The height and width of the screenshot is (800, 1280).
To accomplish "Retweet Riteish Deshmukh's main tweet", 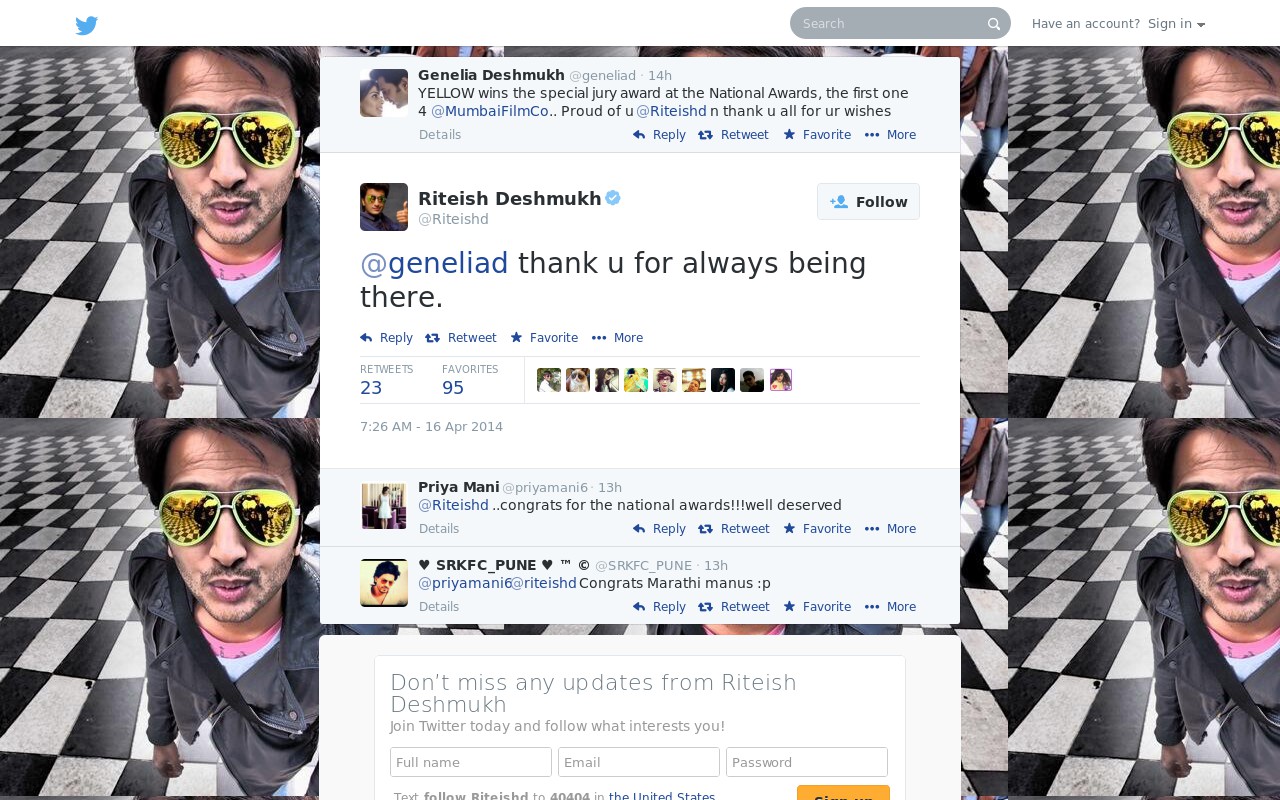I will [x=461, y=338].
